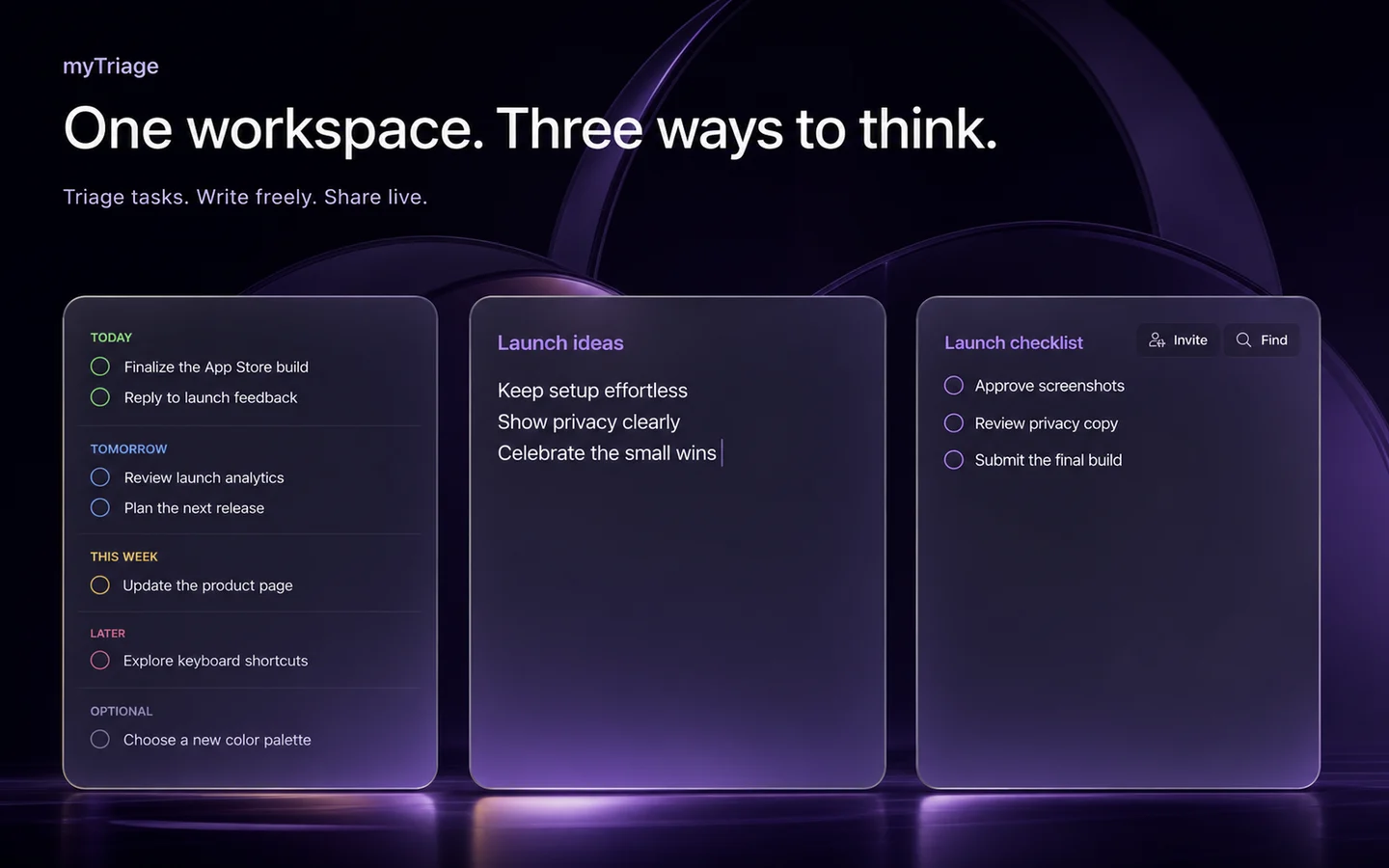
Task: Select the Plan the next release text
Action: click(x=194, y=508)
